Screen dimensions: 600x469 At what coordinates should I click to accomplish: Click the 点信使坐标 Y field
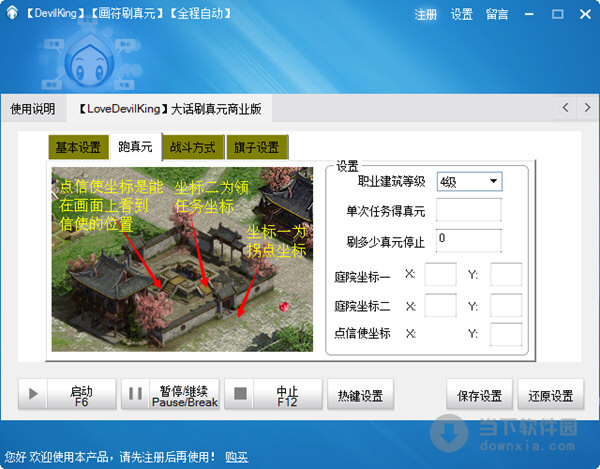pyautogui.click(x=506, y=334)
